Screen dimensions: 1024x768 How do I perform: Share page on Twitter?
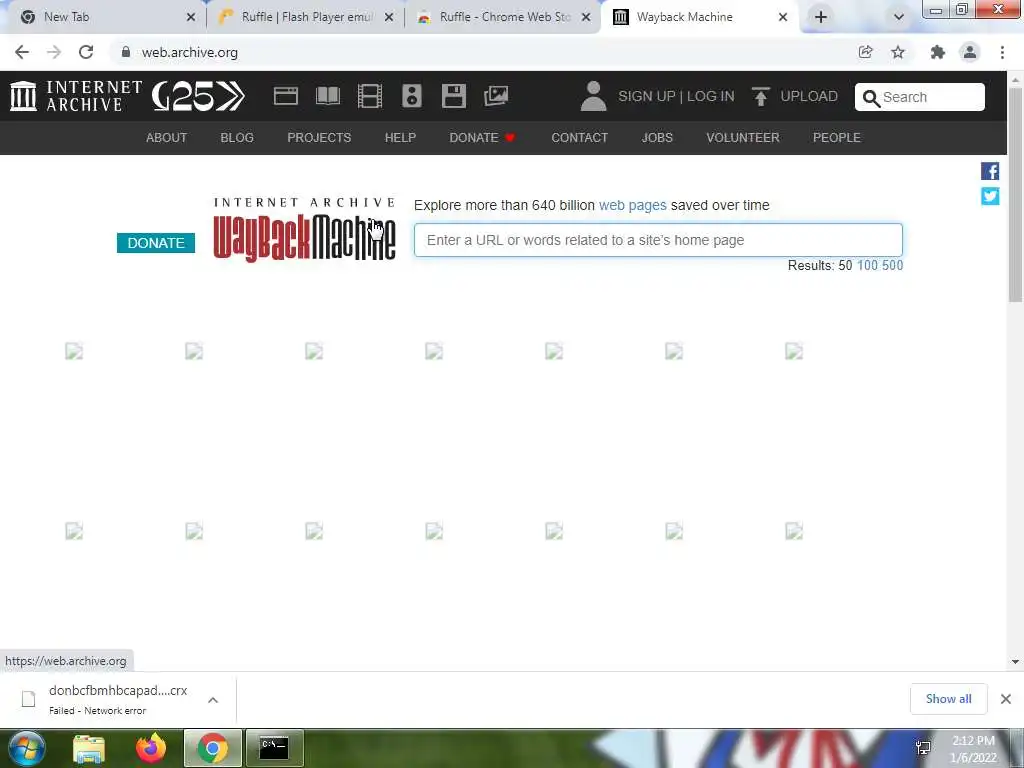click(x=990, y=196)
